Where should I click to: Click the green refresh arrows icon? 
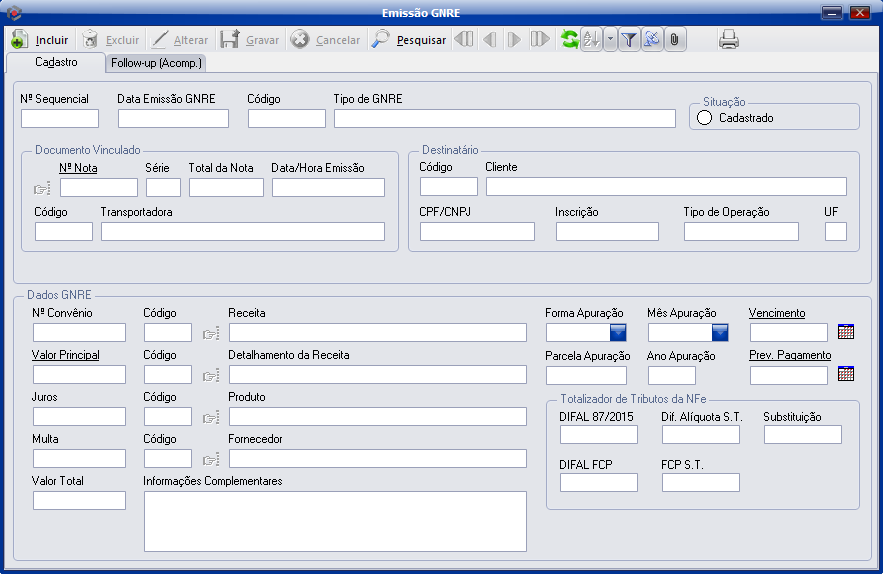(569, 40)
